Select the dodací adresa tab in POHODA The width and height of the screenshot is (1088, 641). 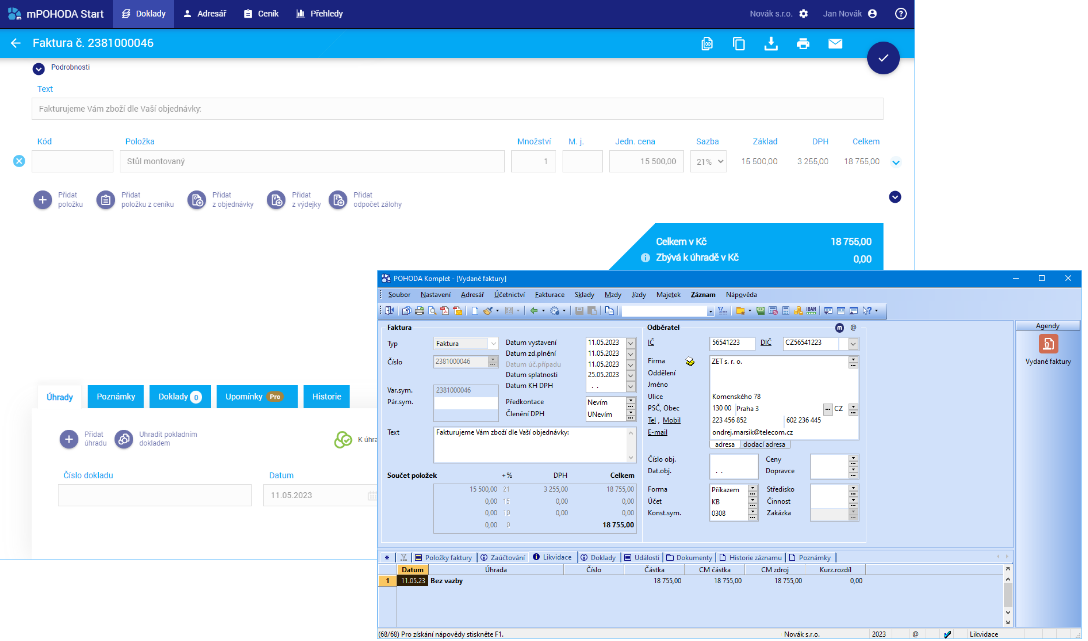(x=765, y=445)
